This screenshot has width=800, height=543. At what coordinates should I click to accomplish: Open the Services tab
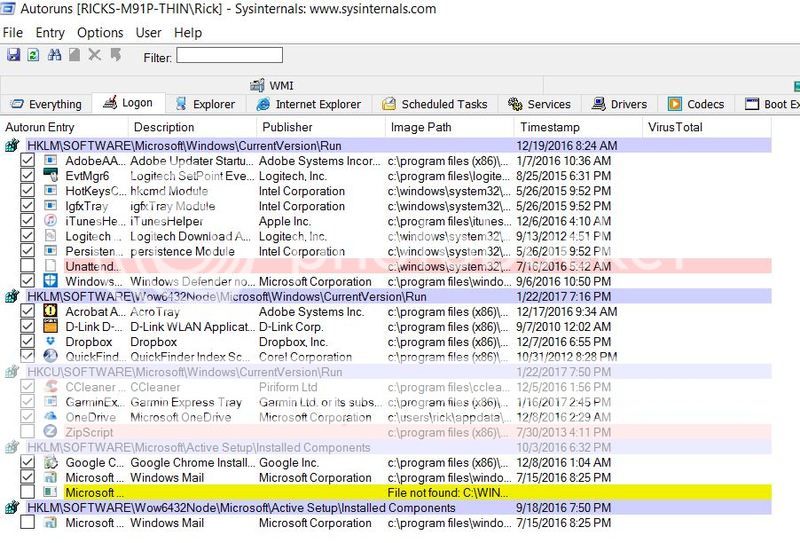540,104
